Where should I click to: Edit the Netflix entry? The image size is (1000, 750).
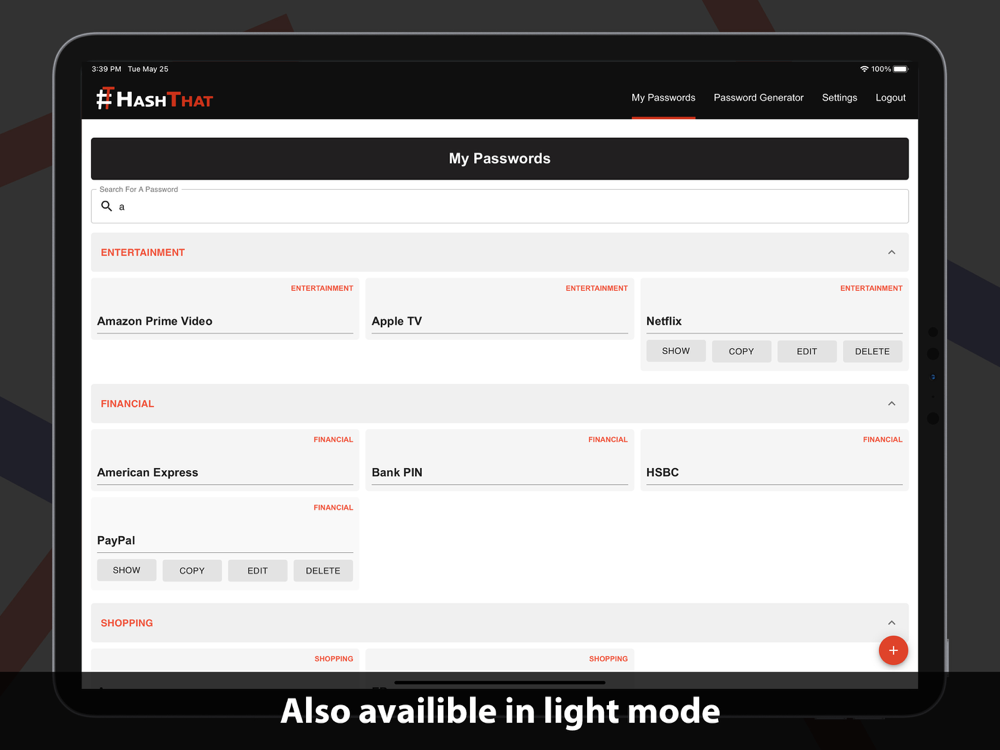coord(807,351)
